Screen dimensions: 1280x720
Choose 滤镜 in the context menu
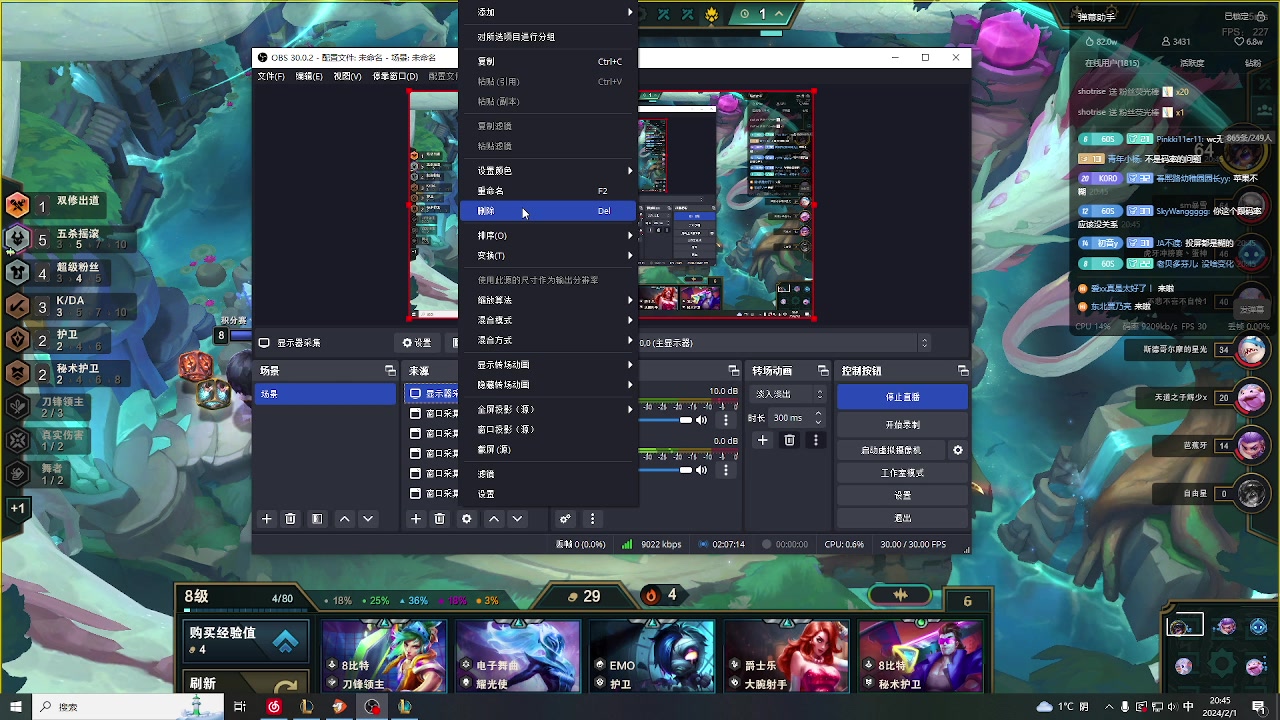549,474
